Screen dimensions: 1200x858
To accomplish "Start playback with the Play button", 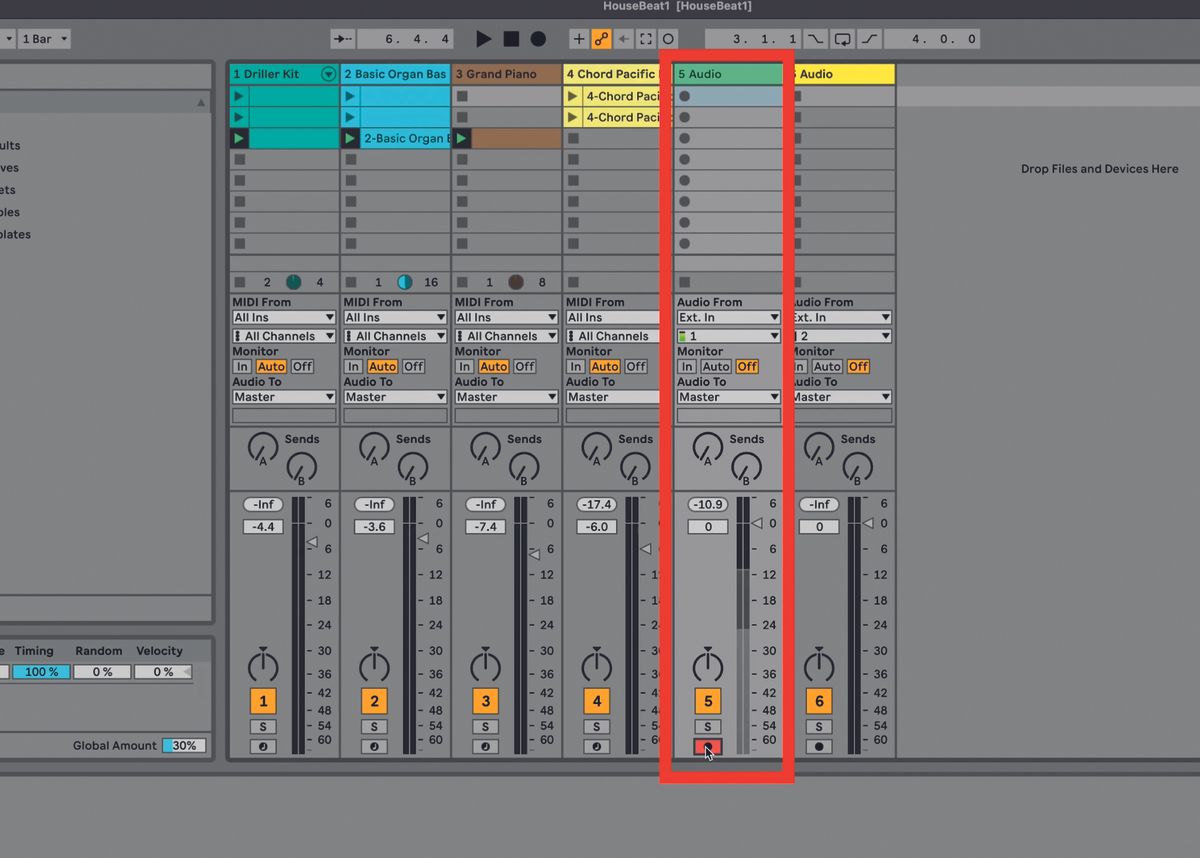I will pyautogui.click(x=484, y=39).
